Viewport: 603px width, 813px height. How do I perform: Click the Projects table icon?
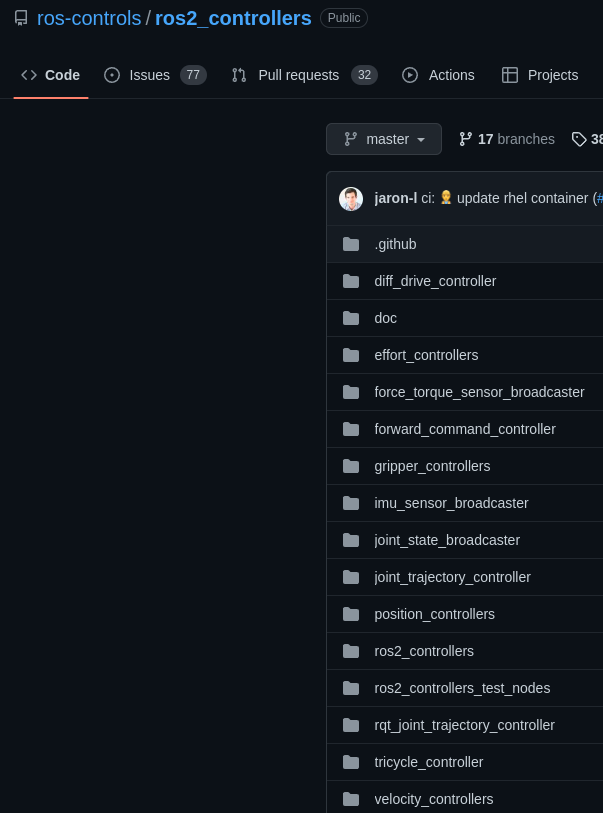(x=510, y=75)
